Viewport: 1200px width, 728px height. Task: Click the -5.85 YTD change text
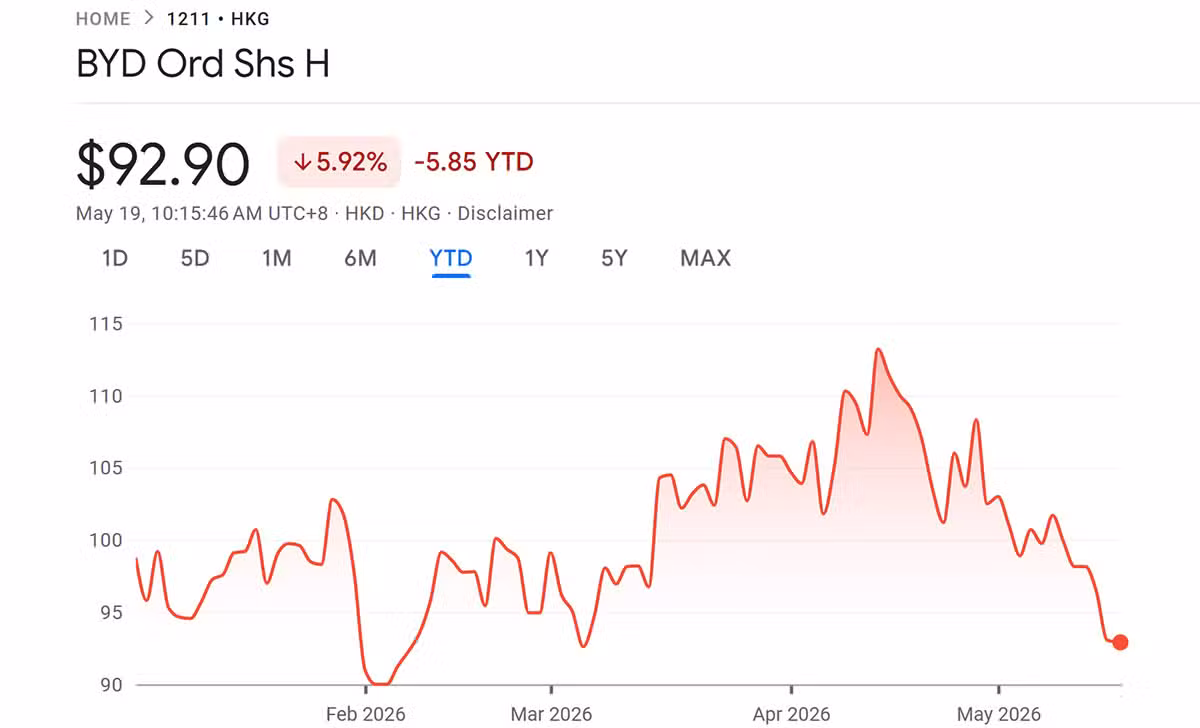click(x=474, y=162)
